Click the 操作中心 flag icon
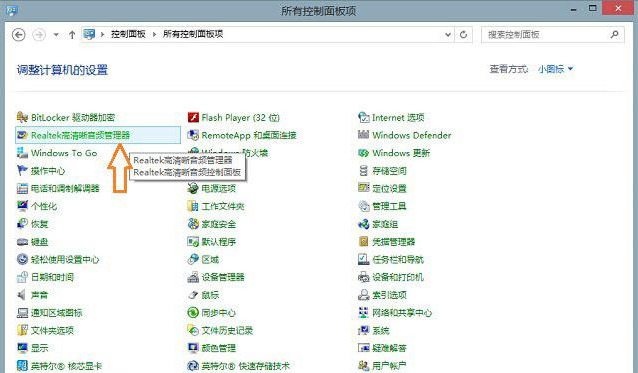Screen dimensions: 638x373 point(22,170)
